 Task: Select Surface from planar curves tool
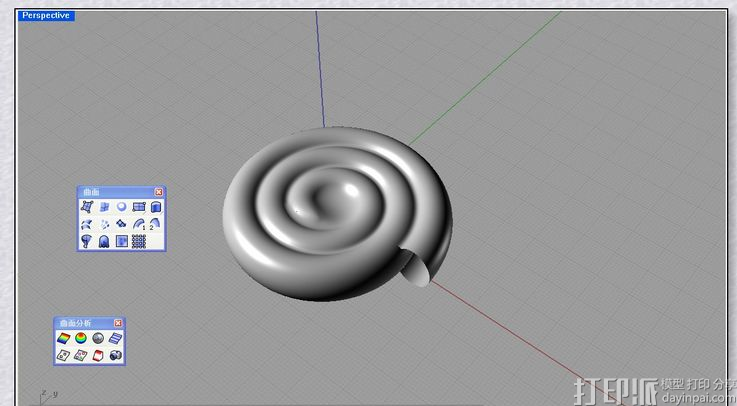click(x=122, y=207)
